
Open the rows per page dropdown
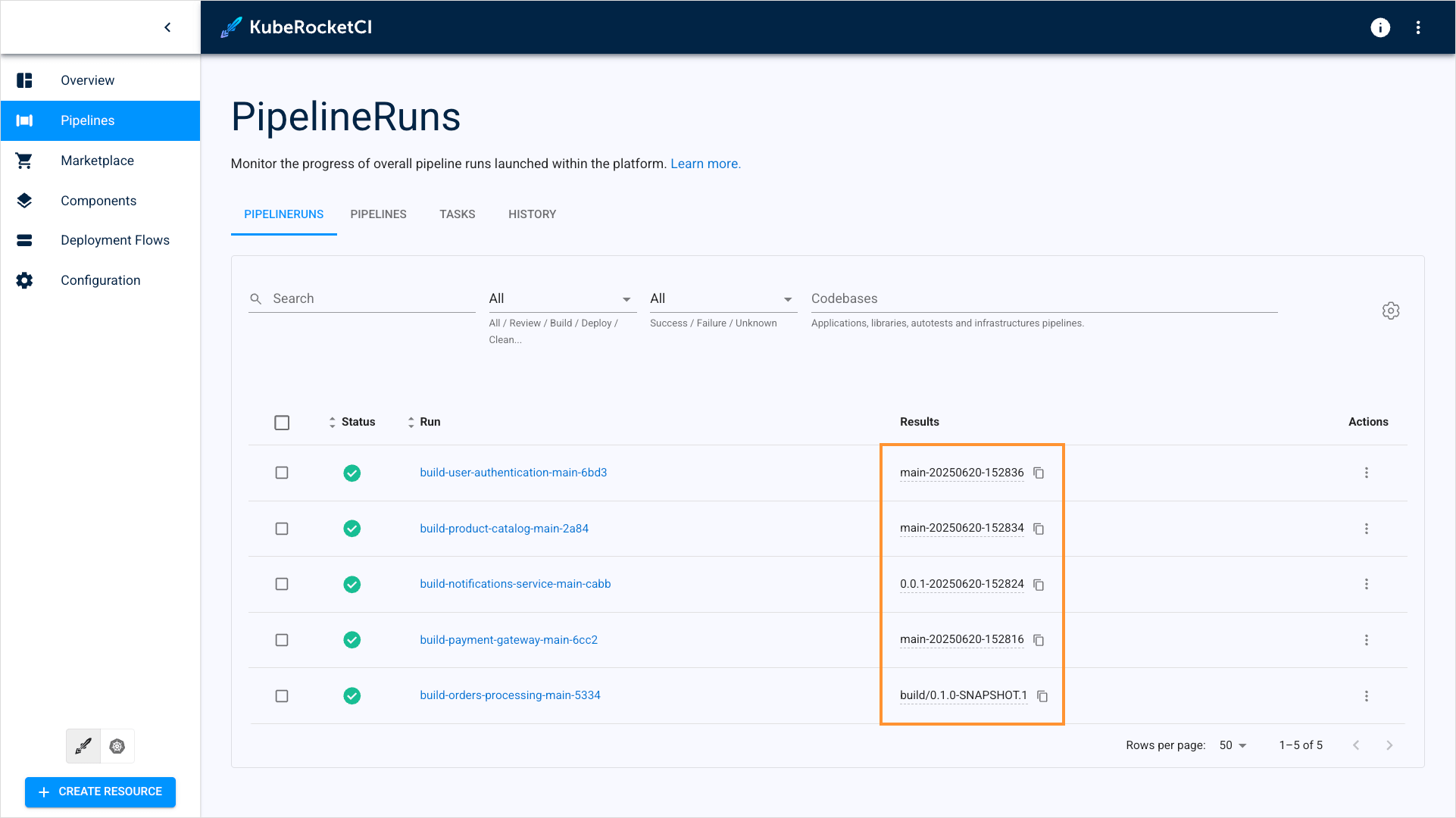pyautogui.click(x=1233, y=745)
